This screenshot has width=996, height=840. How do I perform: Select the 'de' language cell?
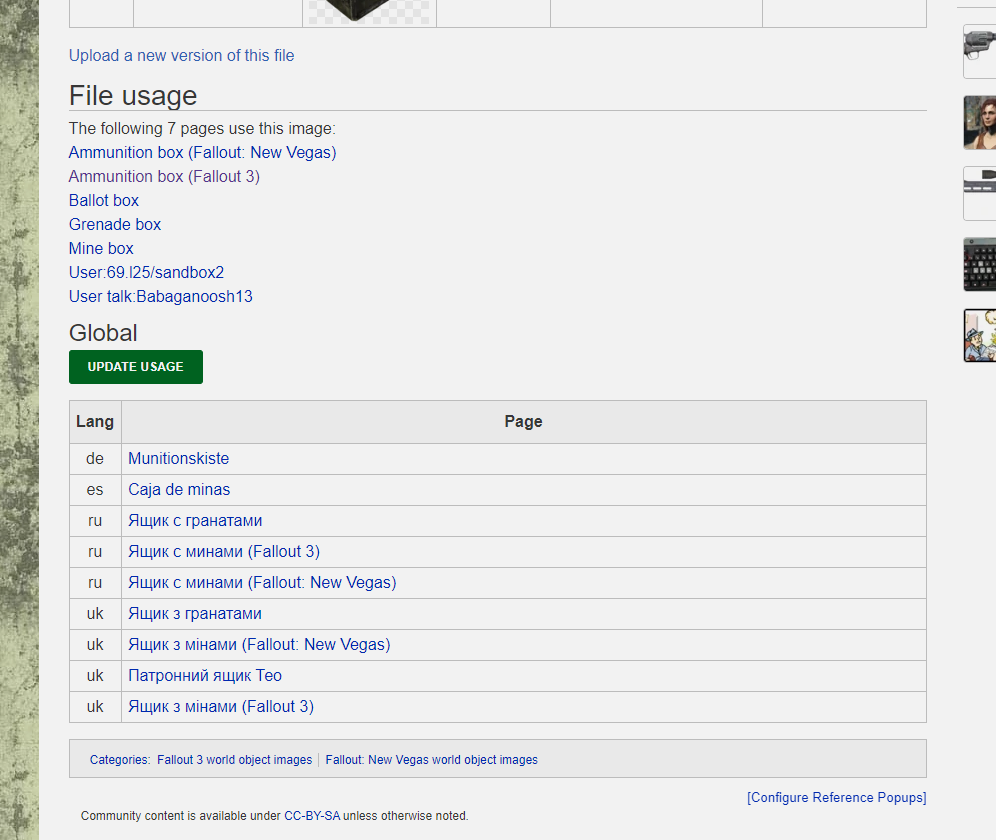[x=95, y=459]
